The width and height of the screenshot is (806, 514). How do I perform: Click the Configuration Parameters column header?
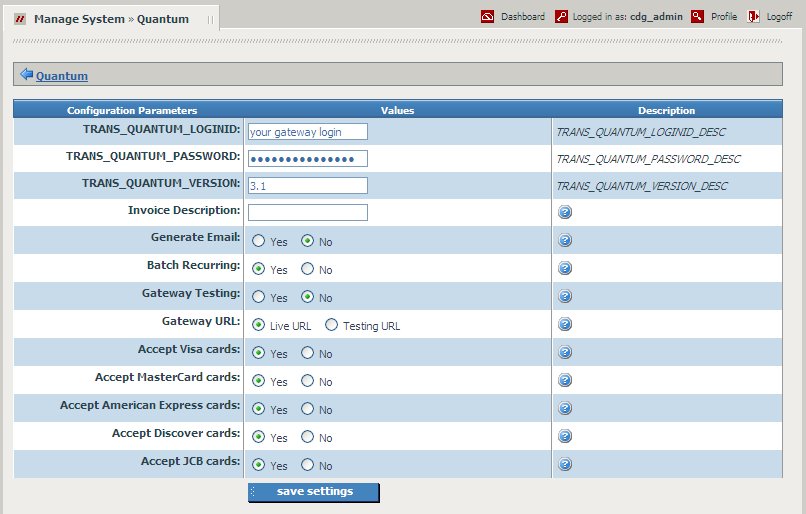click(132, 111)
